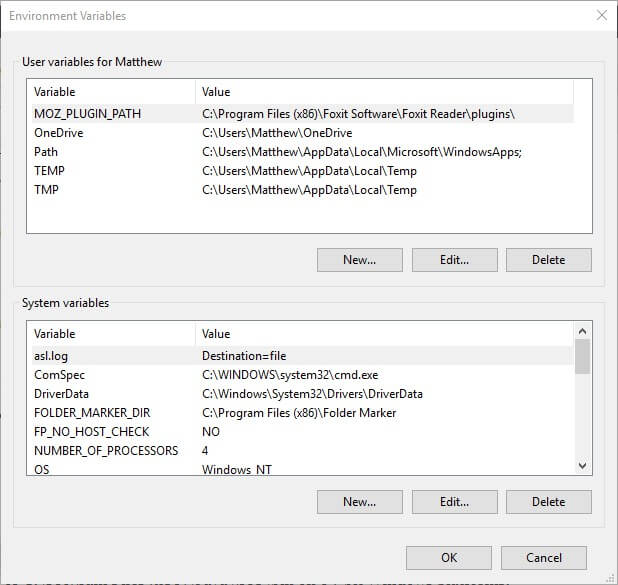Image resolution: width=618 pixels, height=585 pixels.
Task: Click the Windows_NT value
Action: (236, 469)
